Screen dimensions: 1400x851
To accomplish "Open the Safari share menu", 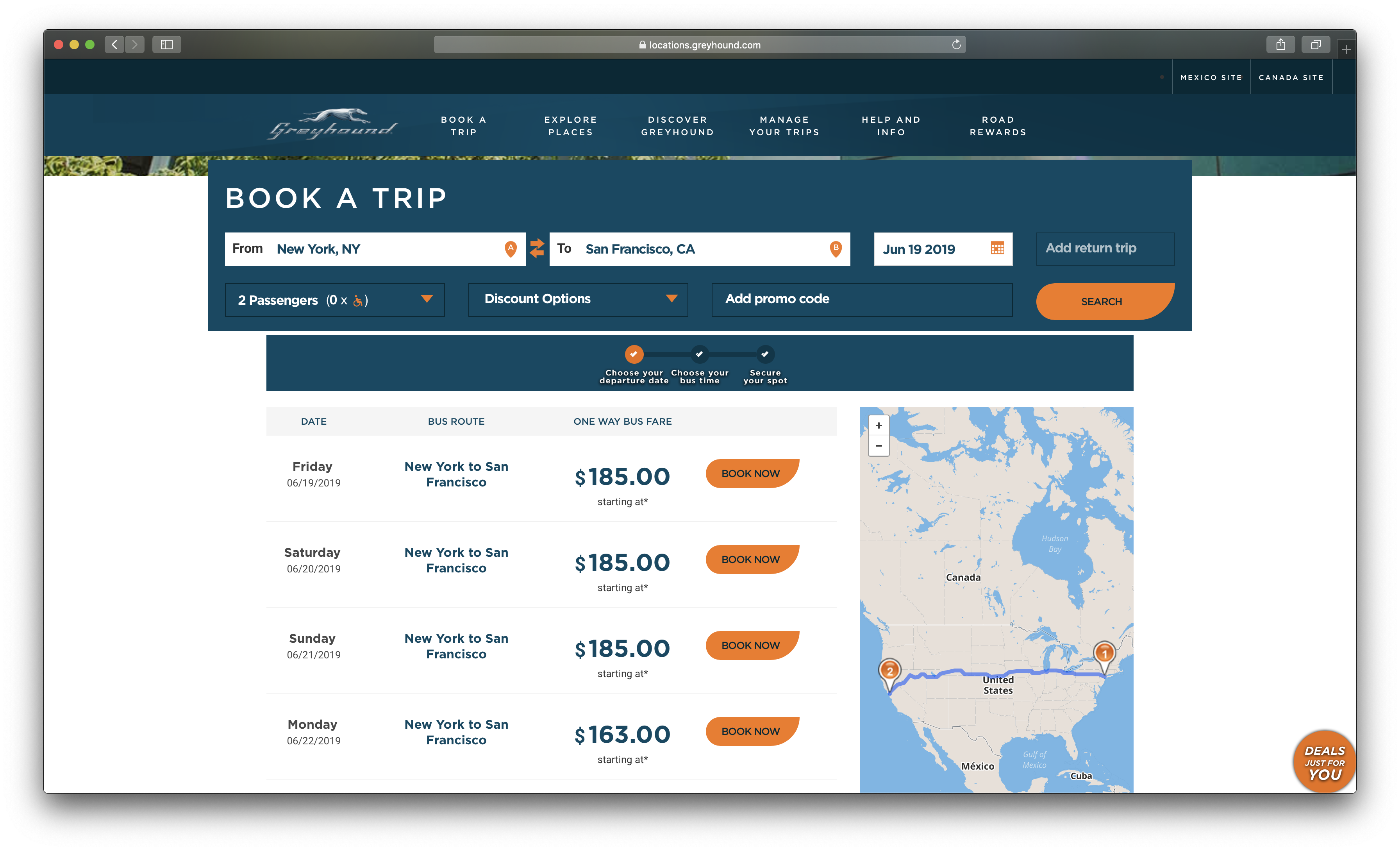I will 1280,44.
